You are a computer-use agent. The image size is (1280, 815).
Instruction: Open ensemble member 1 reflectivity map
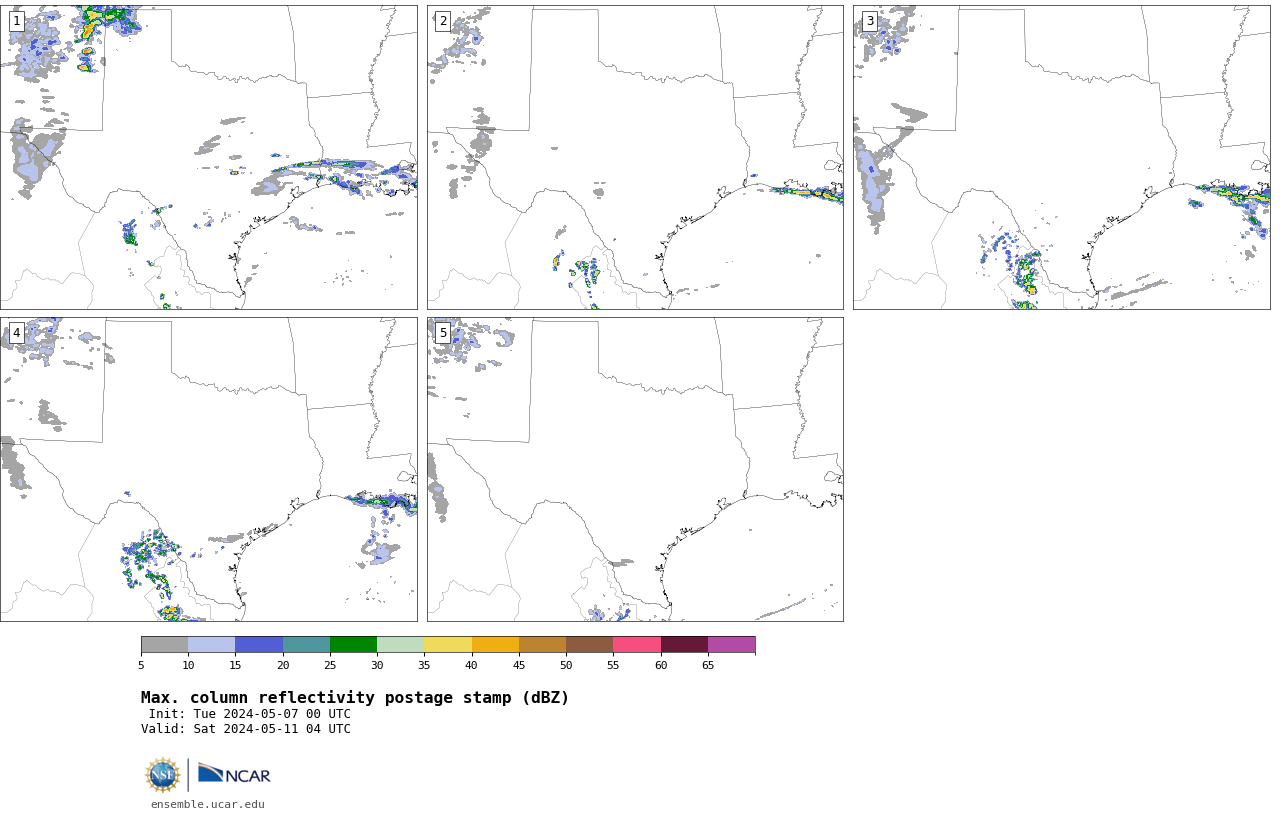click(x=208, y=157)
